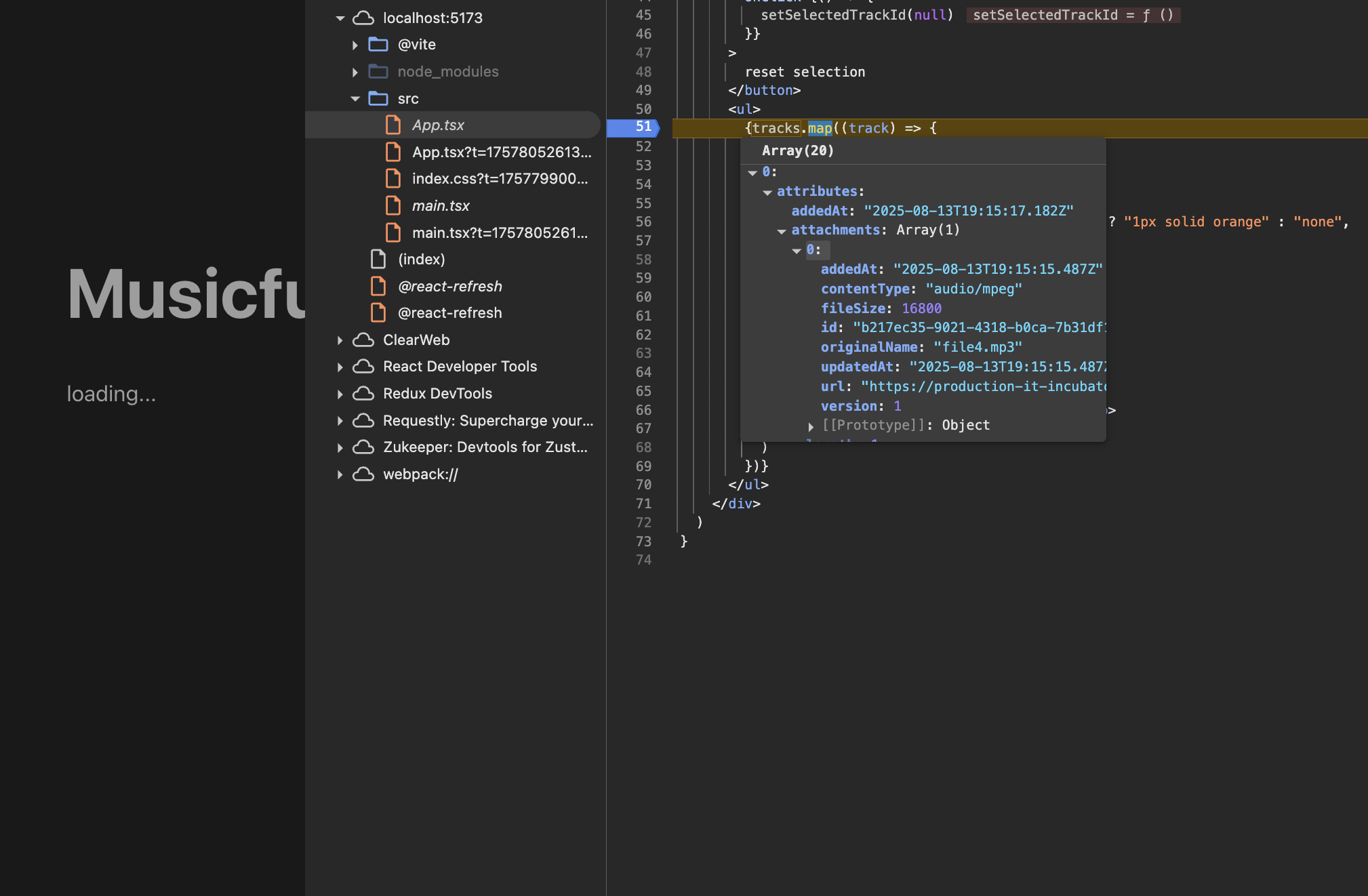
Task: Select the Zukeeper Devtools entry
Action: click(x=485, y=447)
